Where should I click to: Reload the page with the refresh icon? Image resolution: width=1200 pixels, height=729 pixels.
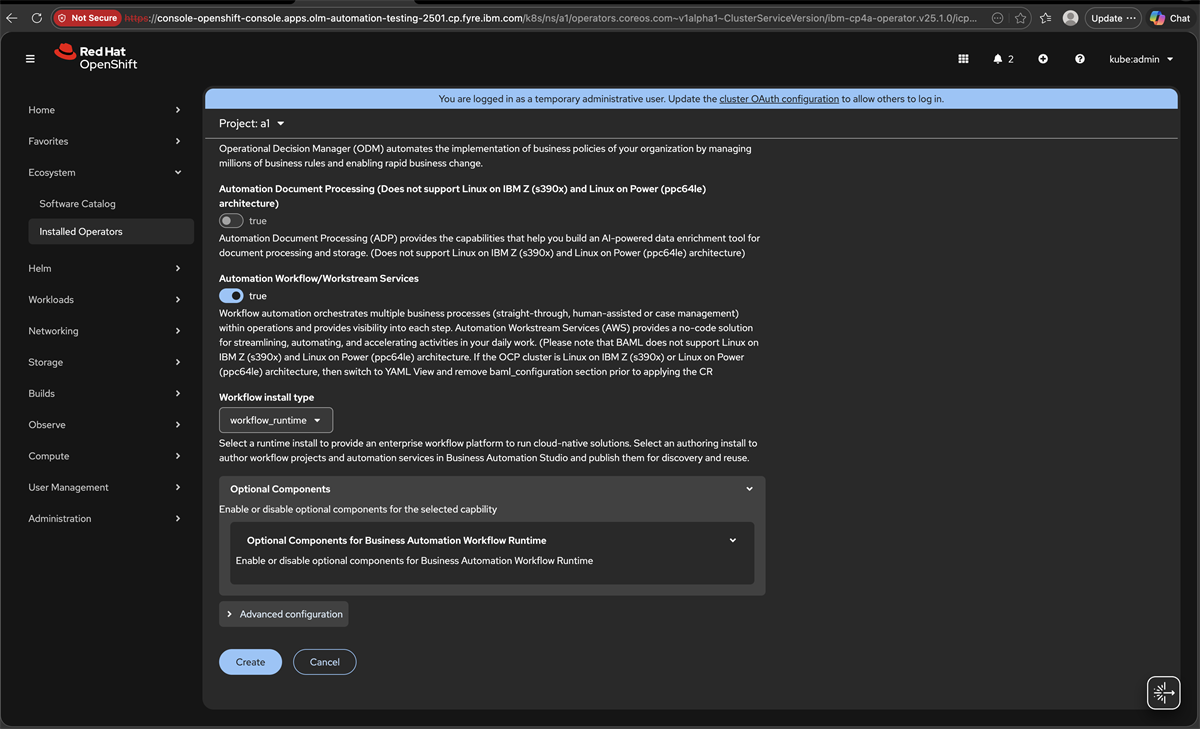coord(37,18)
